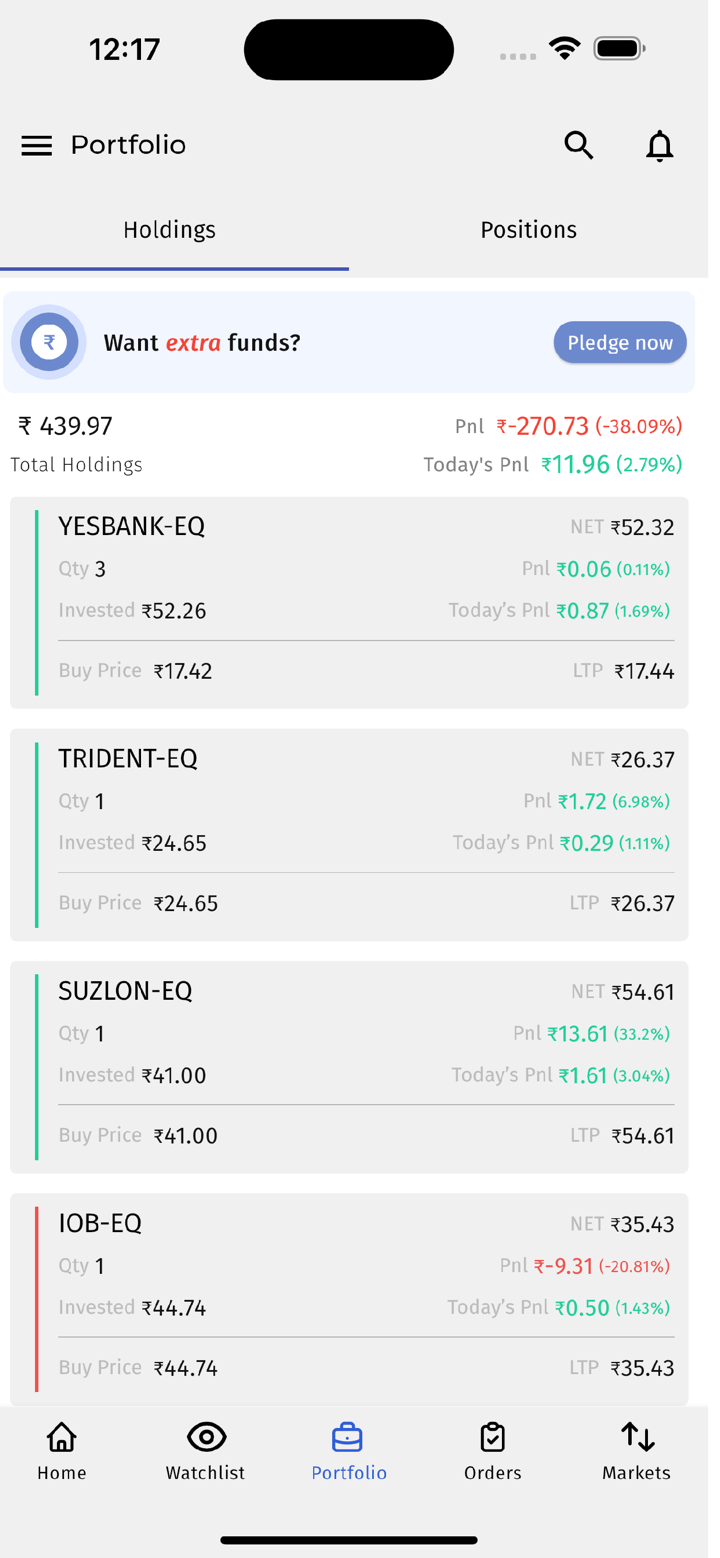Tap the Total Holdings value ₹439.97
720x1558 pixels.
click(66, 427)
